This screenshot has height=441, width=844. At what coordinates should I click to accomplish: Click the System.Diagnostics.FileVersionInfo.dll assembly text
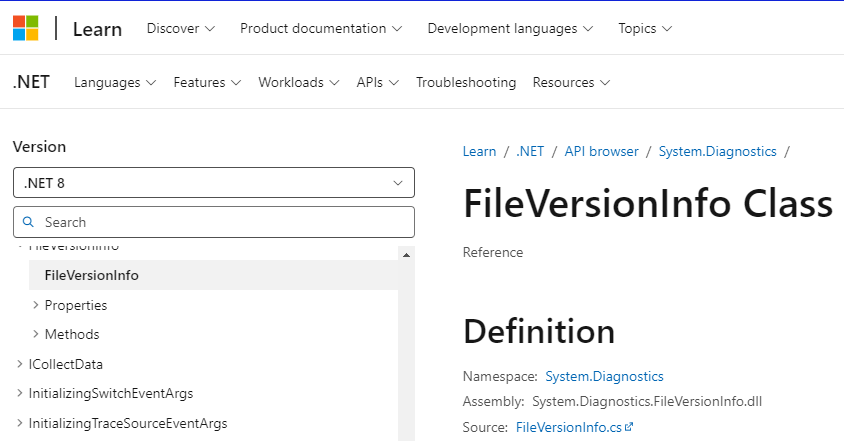pyautogui.click(x=647, y=402)
